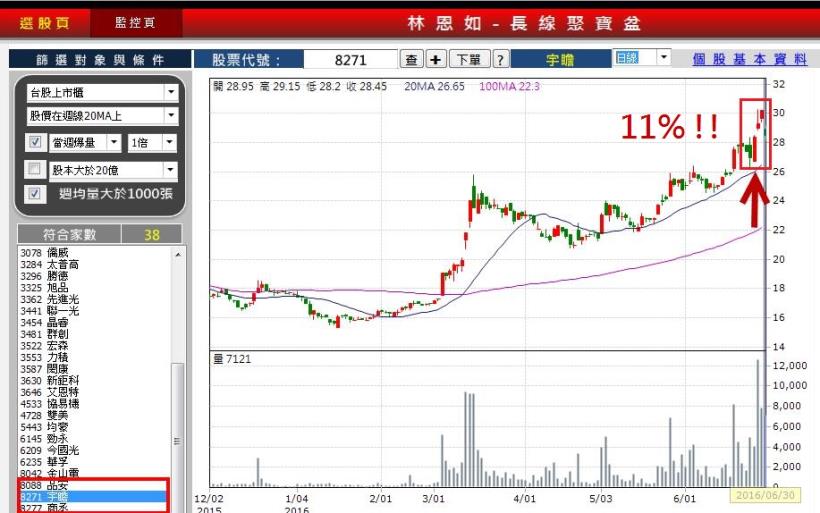Click the 下單 order button
The height and width of the screenshot is (513, 820).
point(469,60)
